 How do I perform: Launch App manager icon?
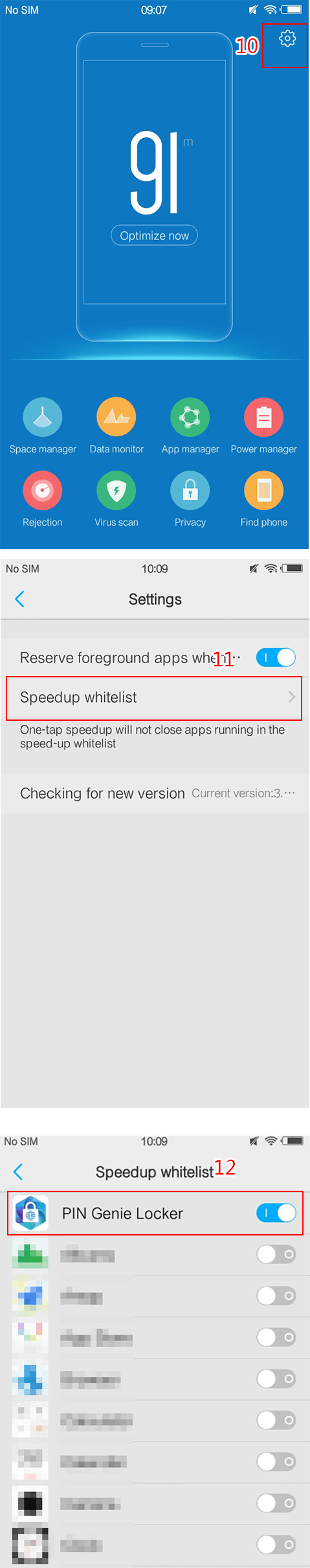190,417
